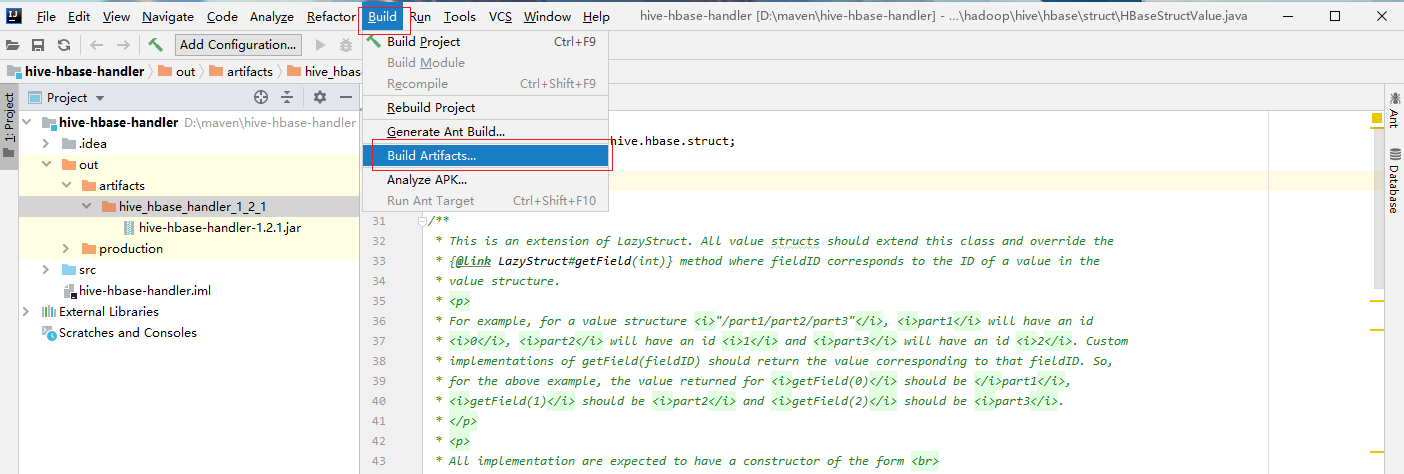Click the Debug bug icon in toolbar
The height and width of the screenshot is (474, 1404).
click(346, 45)
